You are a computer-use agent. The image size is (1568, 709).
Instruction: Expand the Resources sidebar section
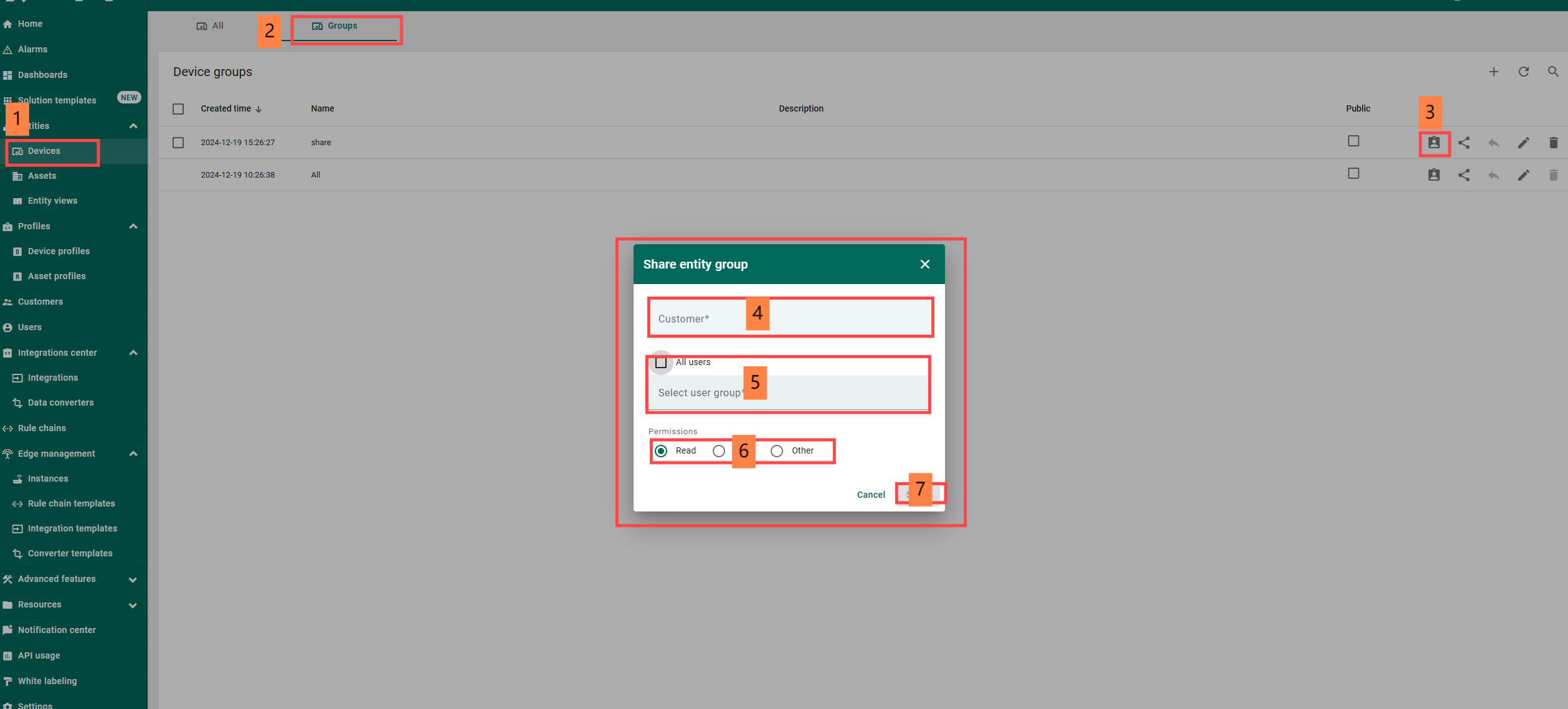pyautogui.click(x=133, y=605)
